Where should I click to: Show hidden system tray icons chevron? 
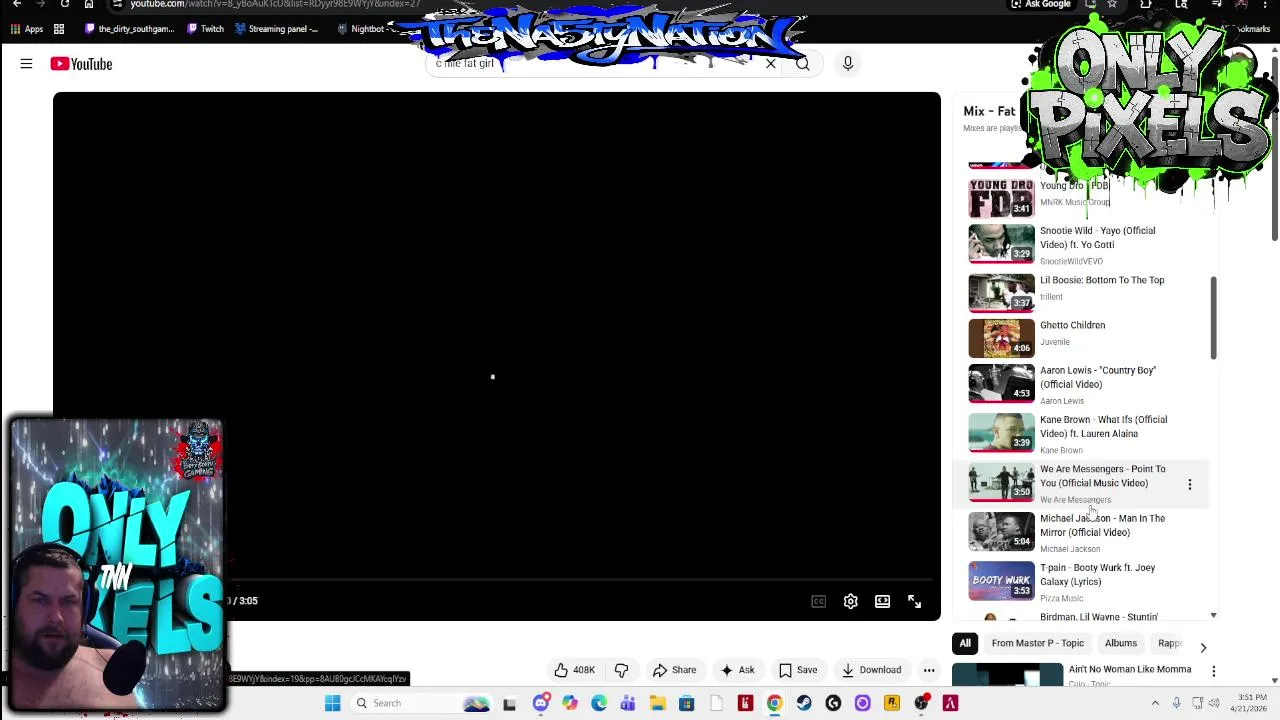(x=1155, y=703)
